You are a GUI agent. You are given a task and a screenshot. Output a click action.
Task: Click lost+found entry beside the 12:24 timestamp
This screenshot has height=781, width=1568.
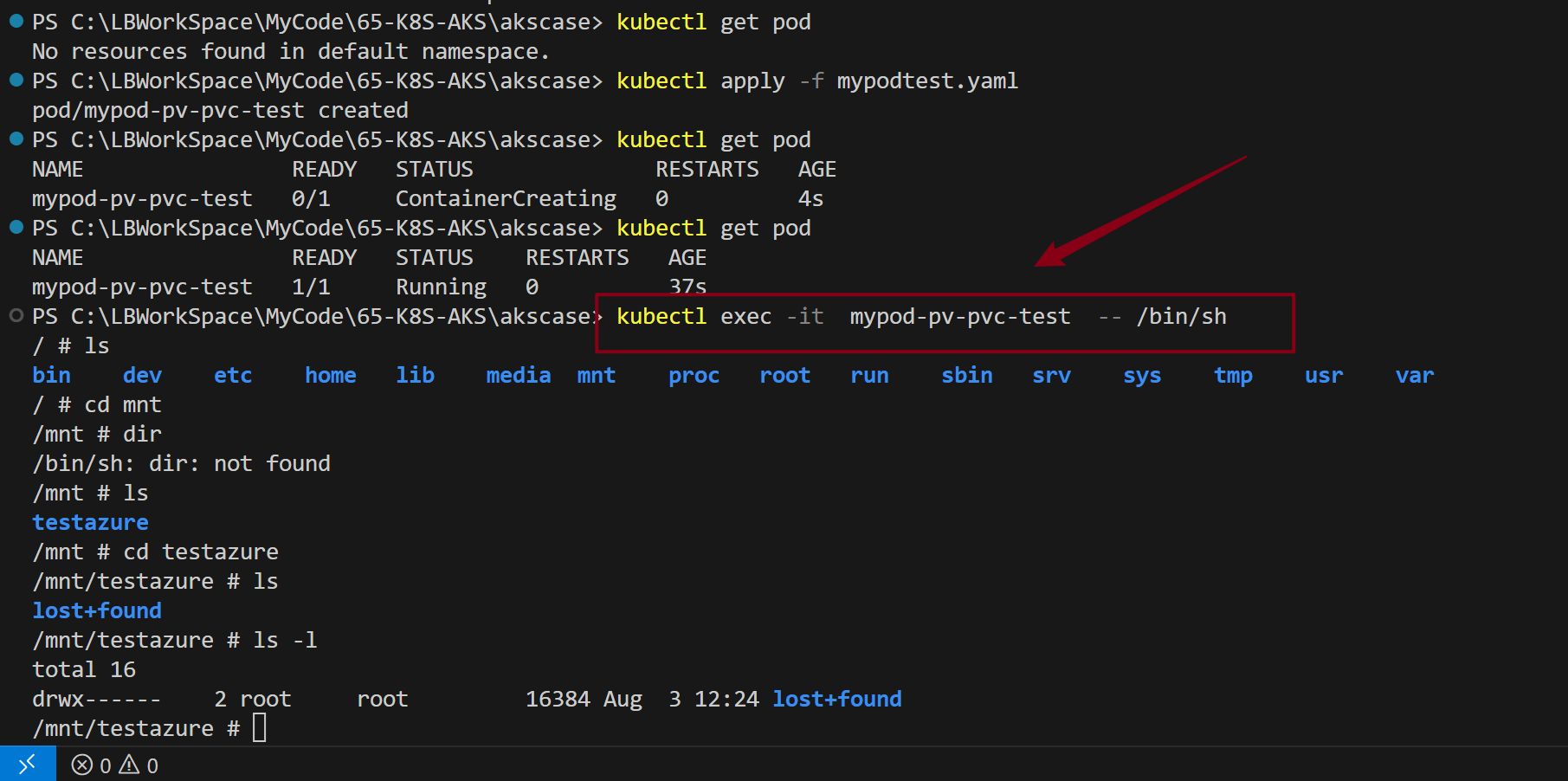[x=836, y=699]
